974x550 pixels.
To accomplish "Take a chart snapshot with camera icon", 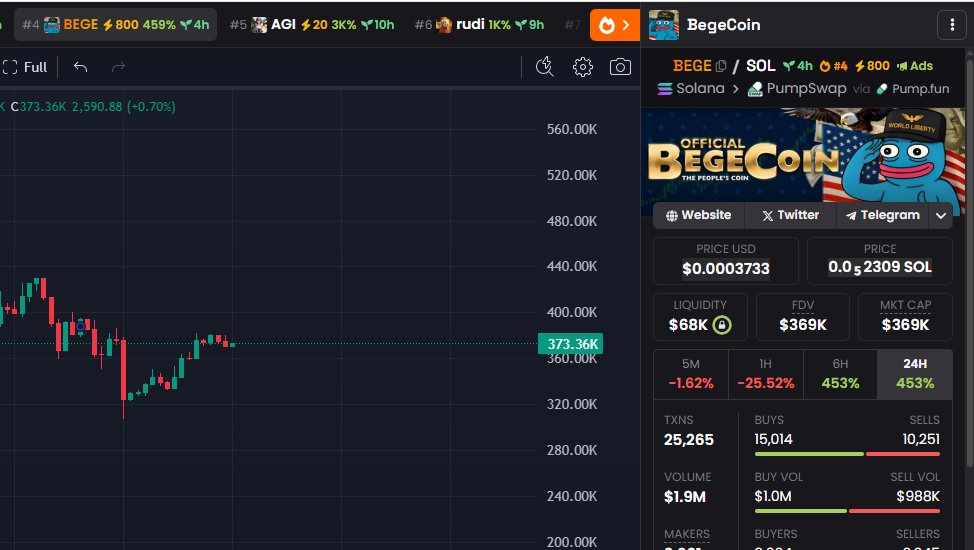I will 620,67.
